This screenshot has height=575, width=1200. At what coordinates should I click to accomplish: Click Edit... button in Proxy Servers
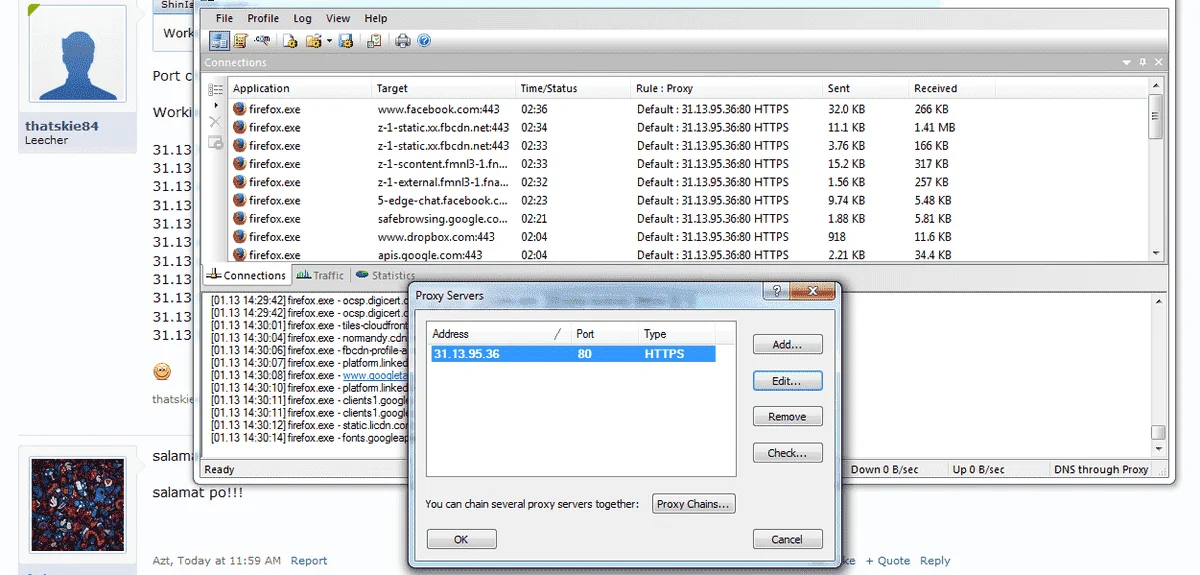787,381
